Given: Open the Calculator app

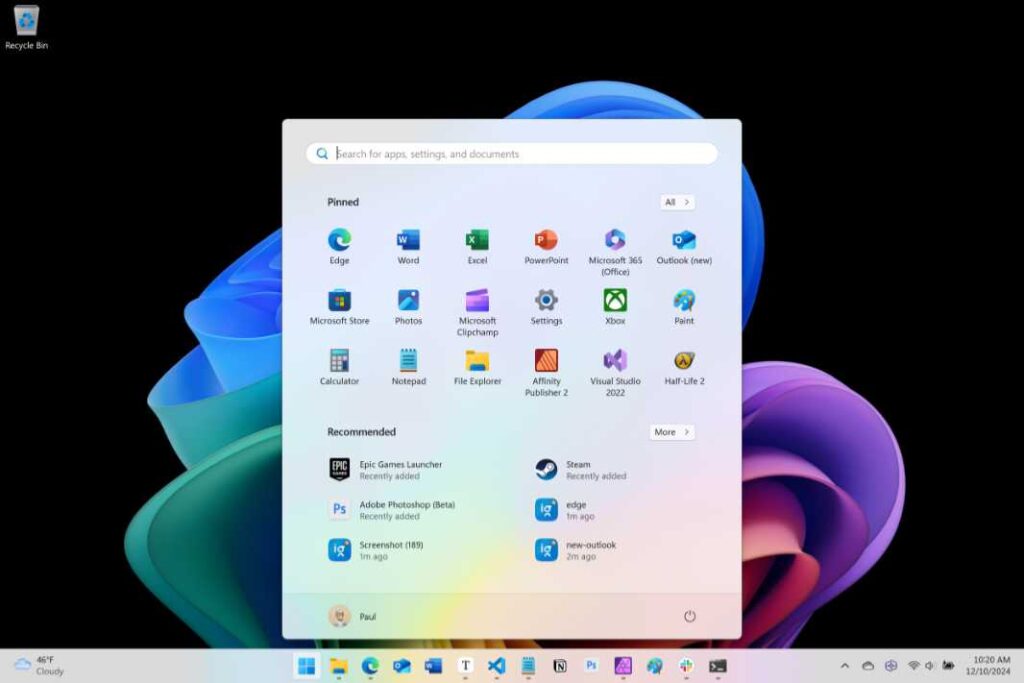Looking at the screenshot, I should point(339,362).
